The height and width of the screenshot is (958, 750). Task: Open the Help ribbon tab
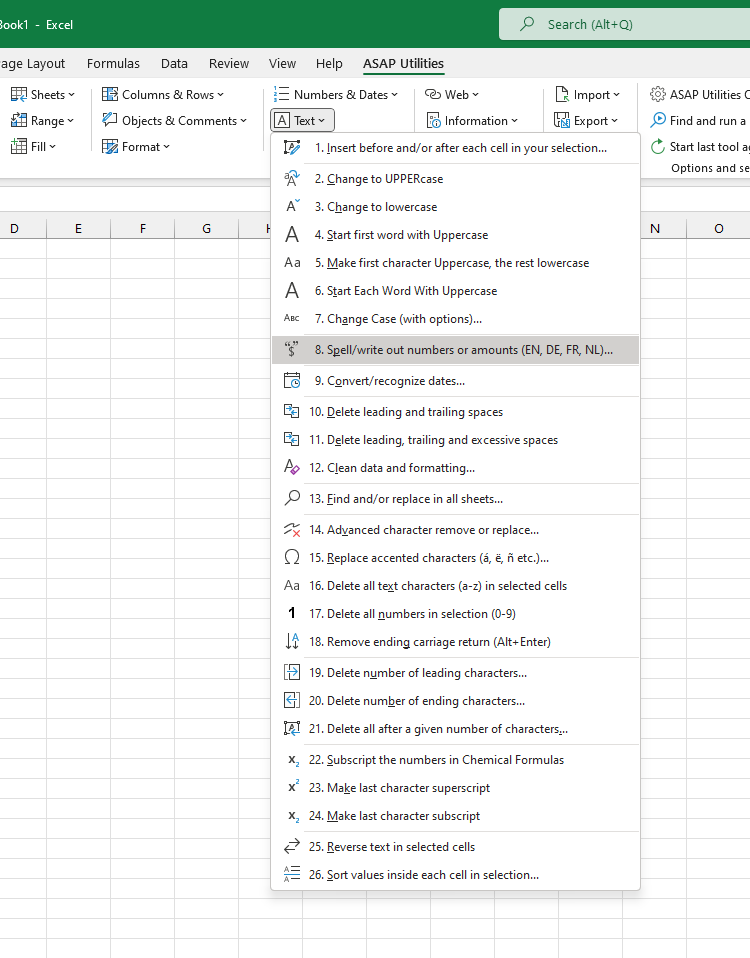(x=329, y=64)
